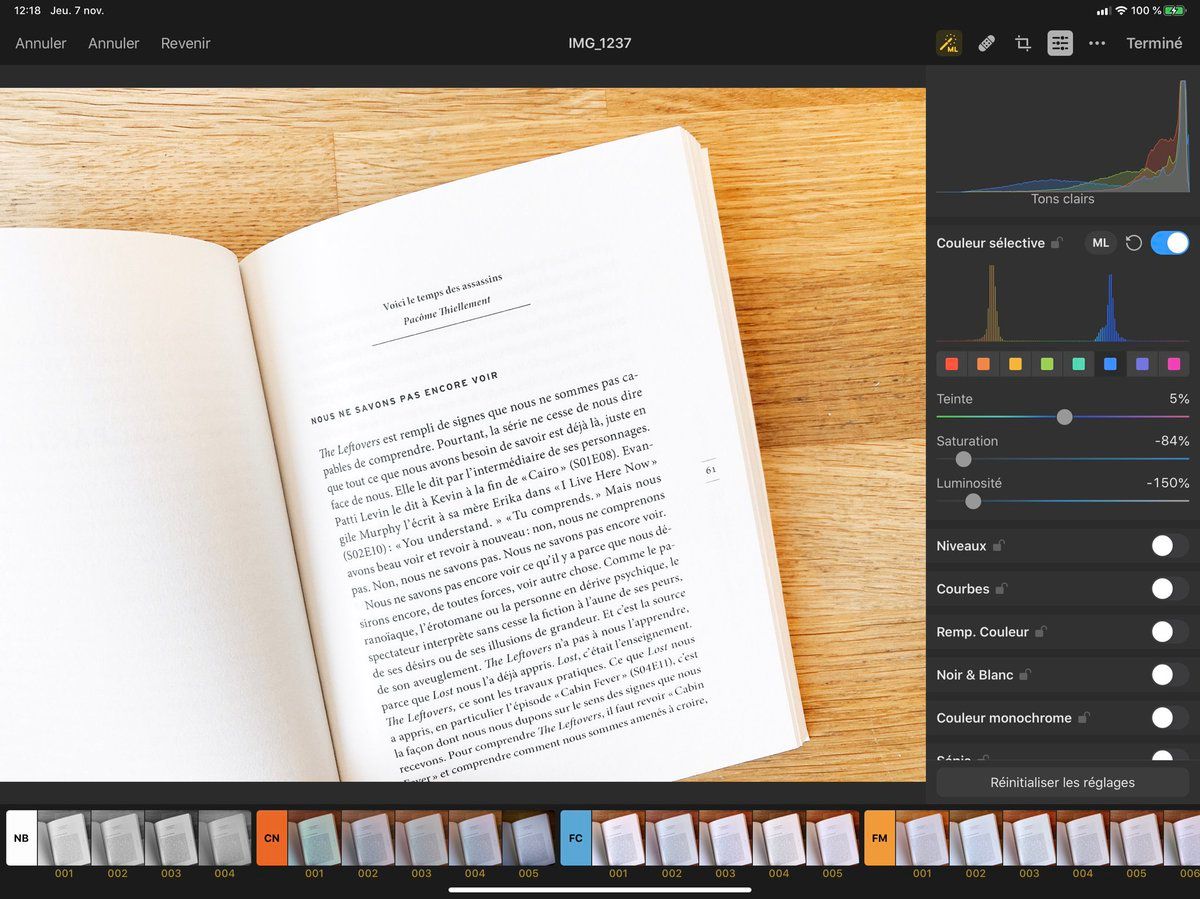Click the lock icon beside Couleur sélective
1200x899 pixels.
pyautogui.click(x=1056, y=243)
